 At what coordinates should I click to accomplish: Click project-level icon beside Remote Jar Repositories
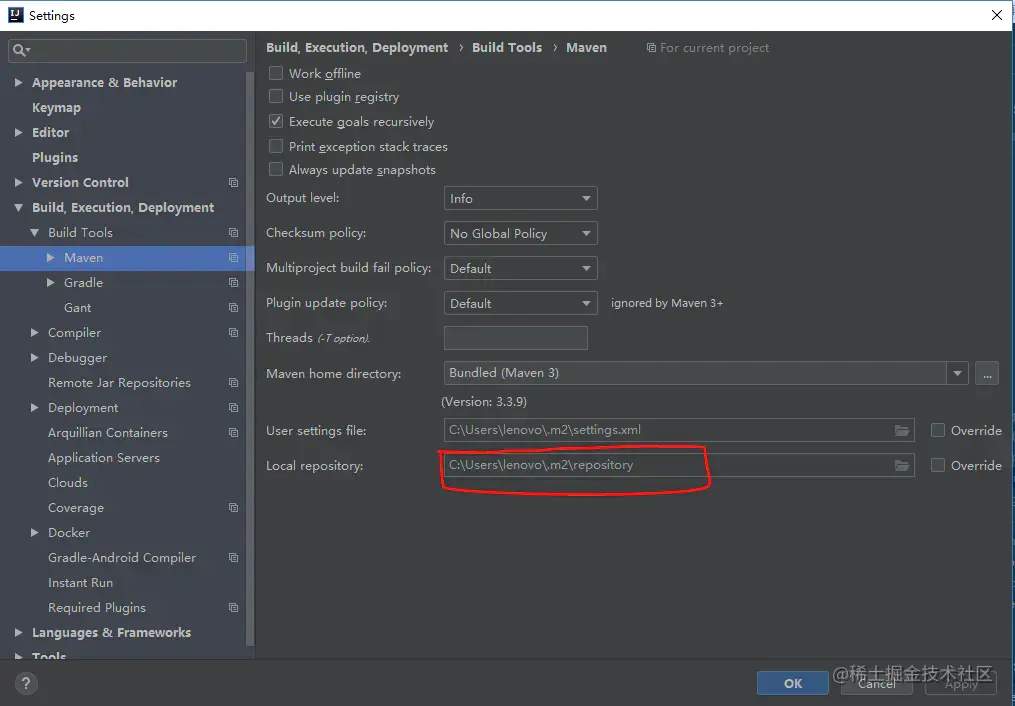coord(234,382)
